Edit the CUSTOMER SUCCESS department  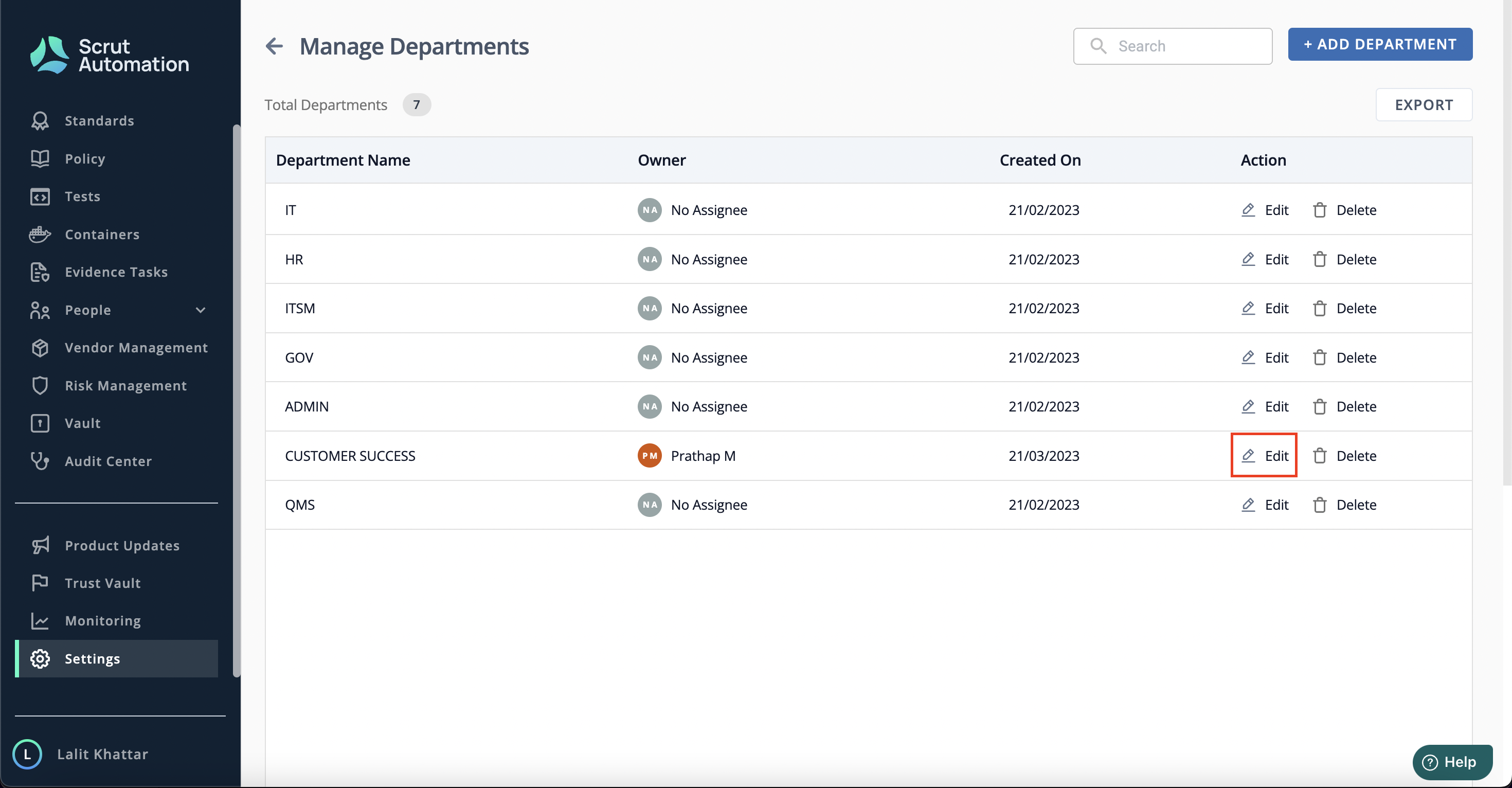click(x=1264, y=455)
